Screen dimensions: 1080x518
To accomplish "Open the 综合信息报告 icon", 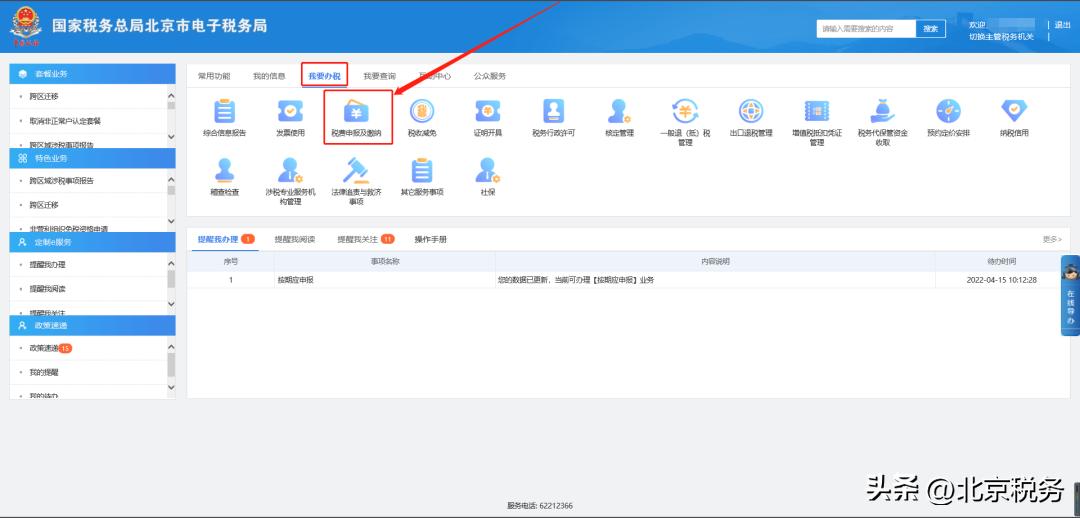I will (x=224, y=111).
